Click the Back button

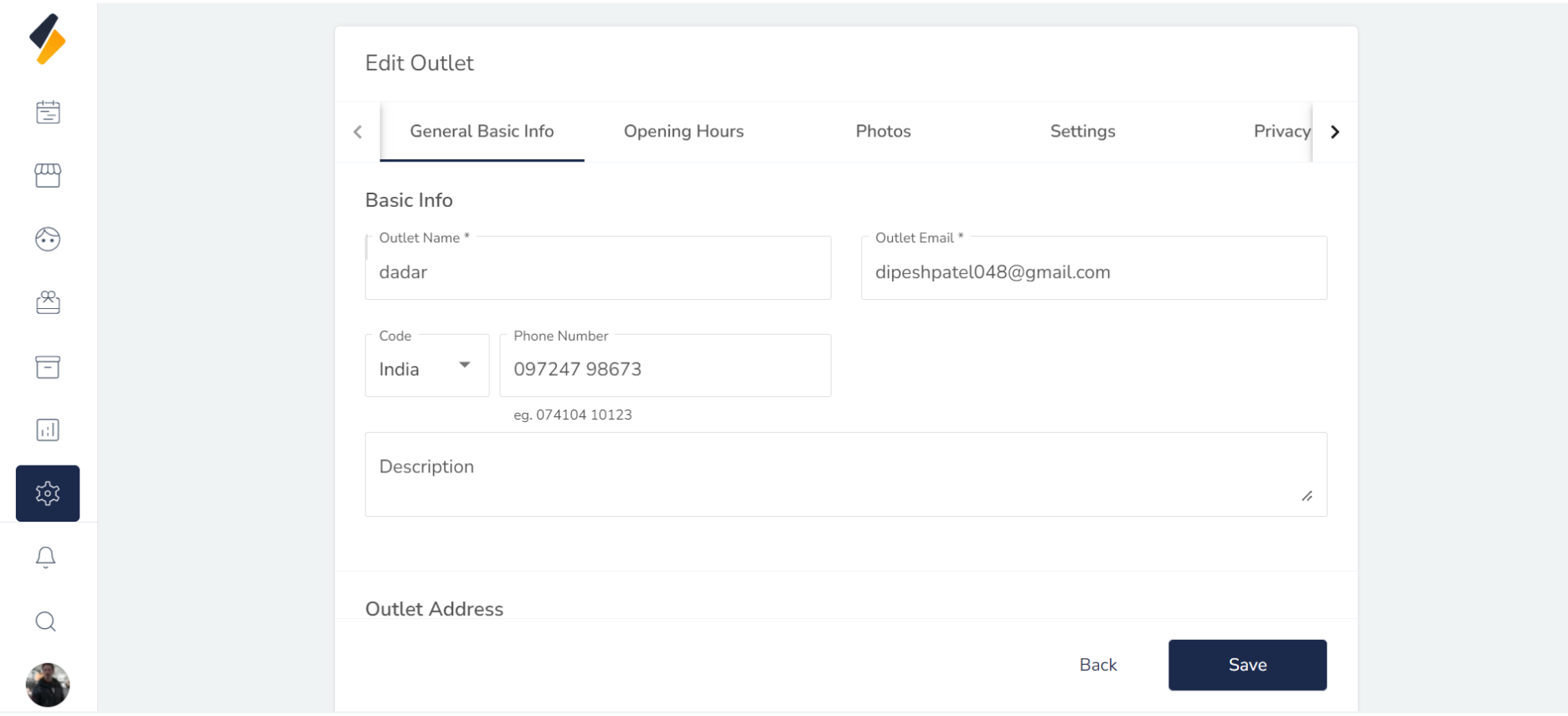(1097, 665)
